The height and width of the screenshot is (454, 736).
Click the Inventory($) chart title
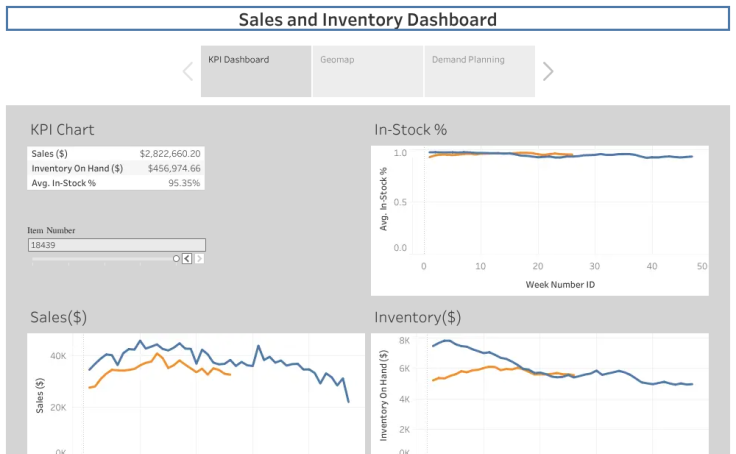click(x=417, y=317)
